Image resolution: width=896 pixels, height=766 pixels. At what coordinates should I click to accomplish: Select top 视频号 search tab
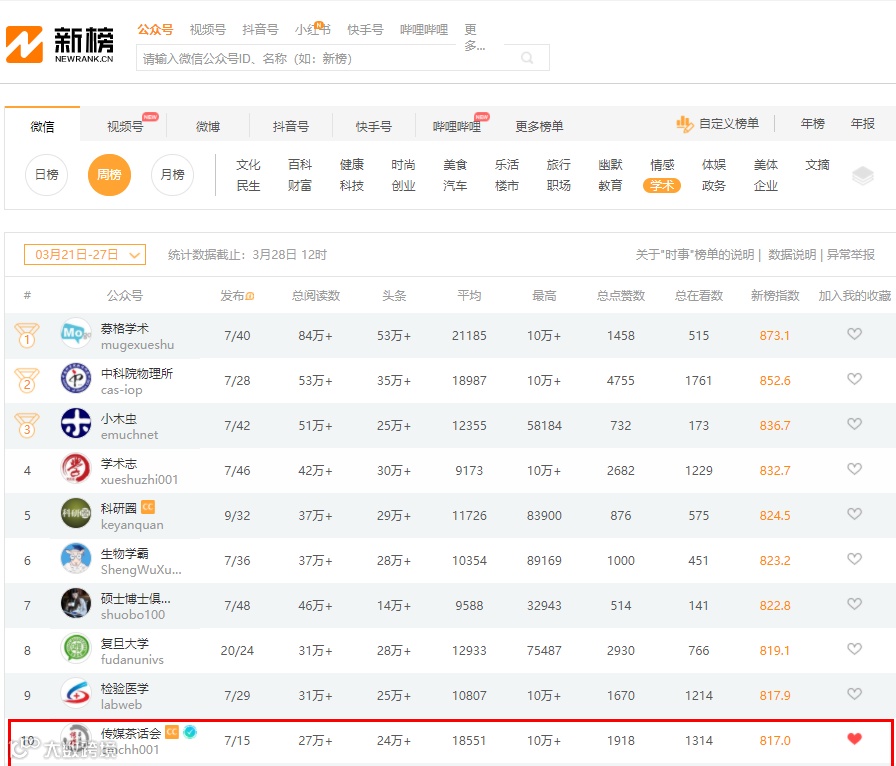[207, 29]
